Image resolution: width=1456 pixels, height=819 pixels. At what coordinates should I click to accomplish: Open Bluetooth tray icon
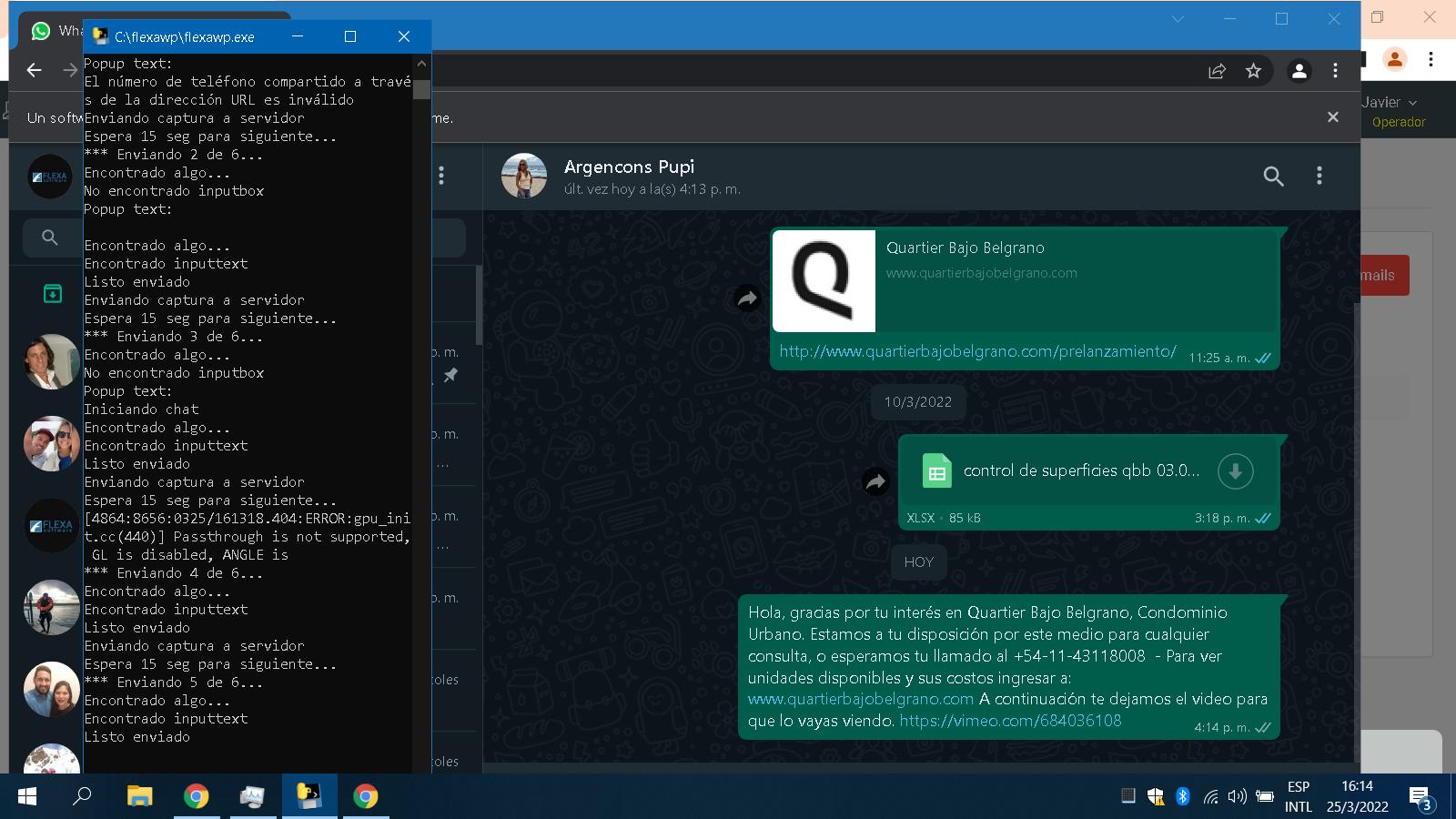click(x=1183, y=796)
